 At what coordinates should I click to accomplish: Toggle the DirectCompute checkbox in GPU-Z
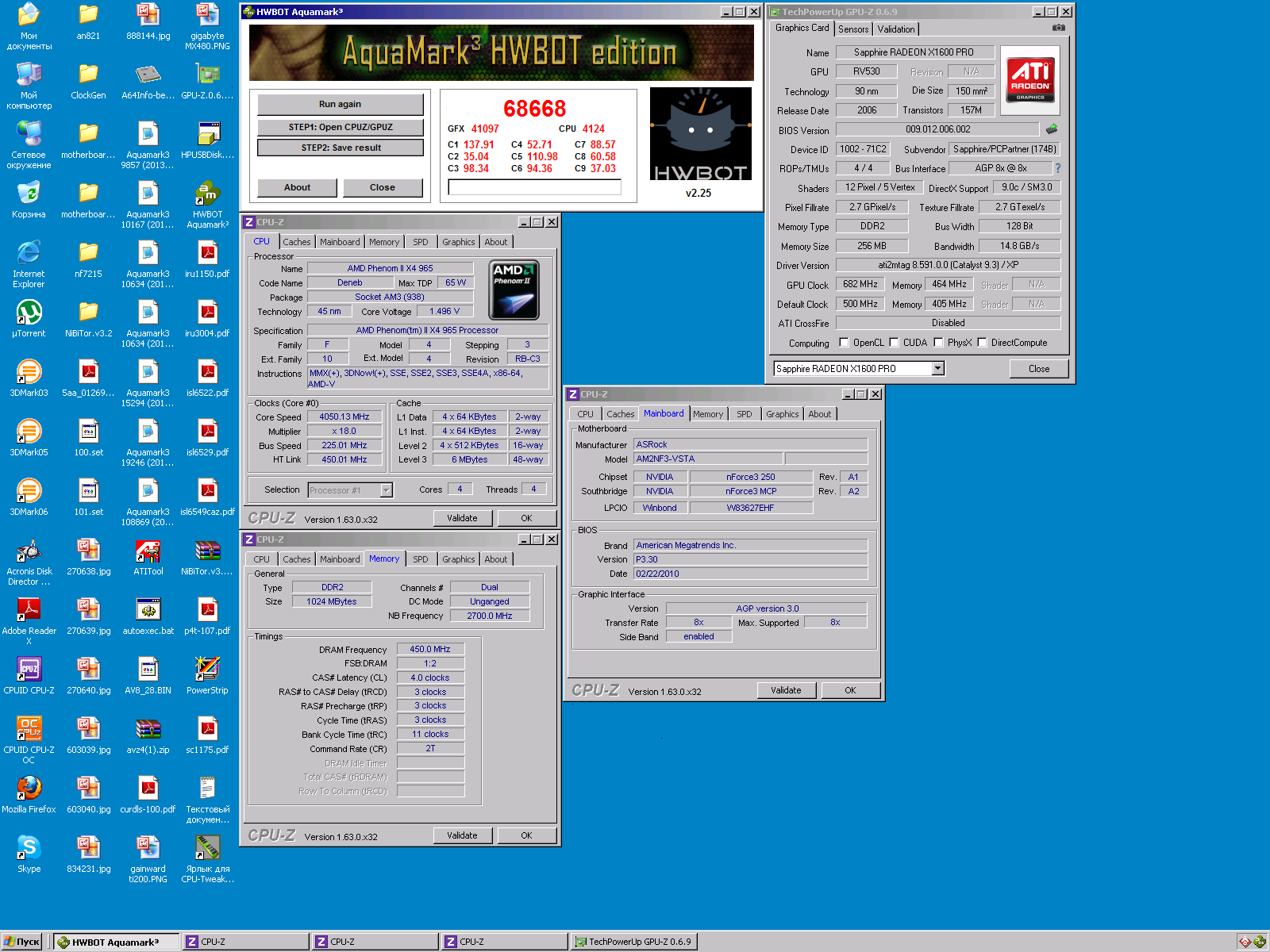[983, 343]
